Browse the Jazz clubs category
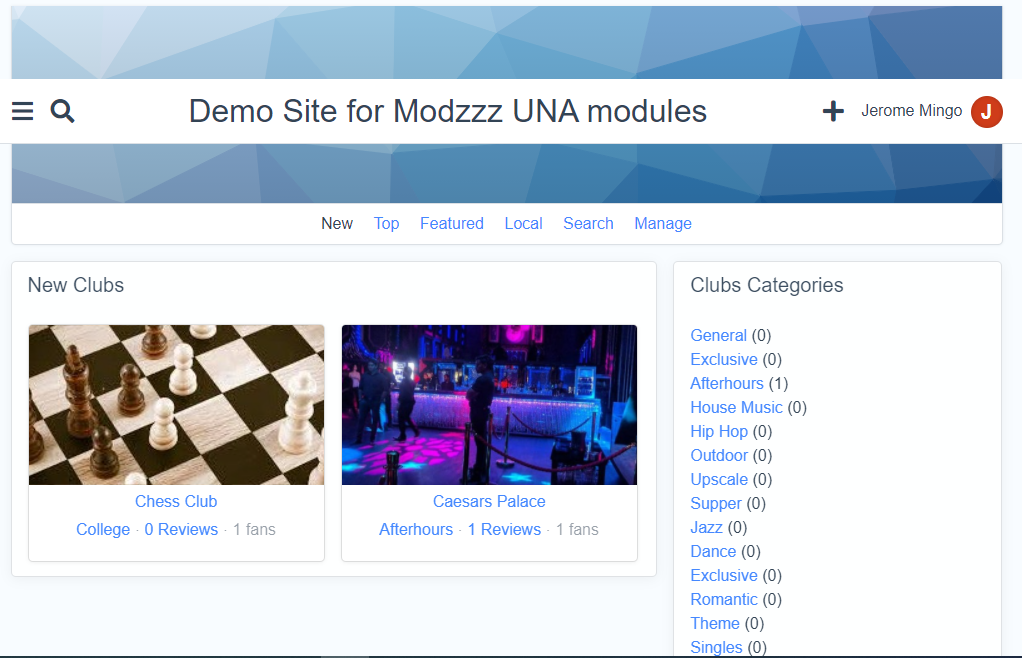Screen dimensions: 1022x658 [706, 527]
